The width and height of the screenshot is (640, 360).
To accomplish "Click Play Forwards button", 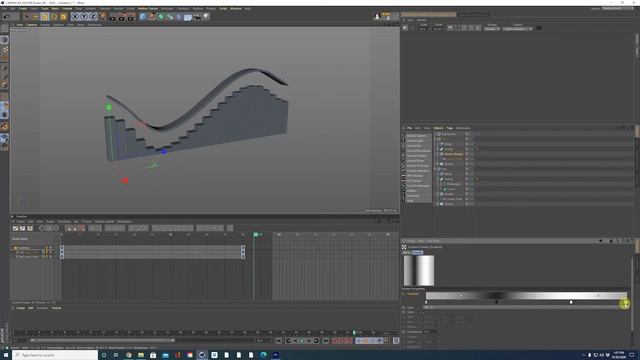I will click(x=302, y=341).
